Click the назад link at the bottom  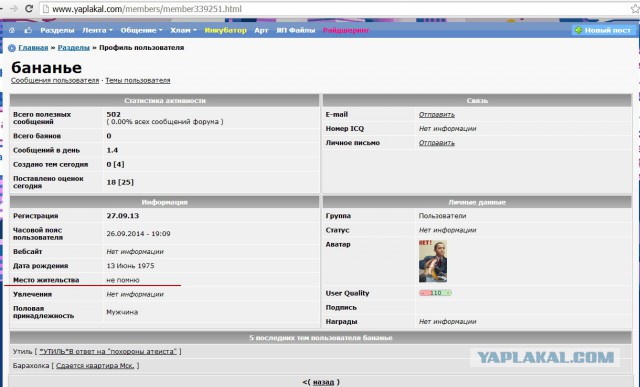[323, 382]
